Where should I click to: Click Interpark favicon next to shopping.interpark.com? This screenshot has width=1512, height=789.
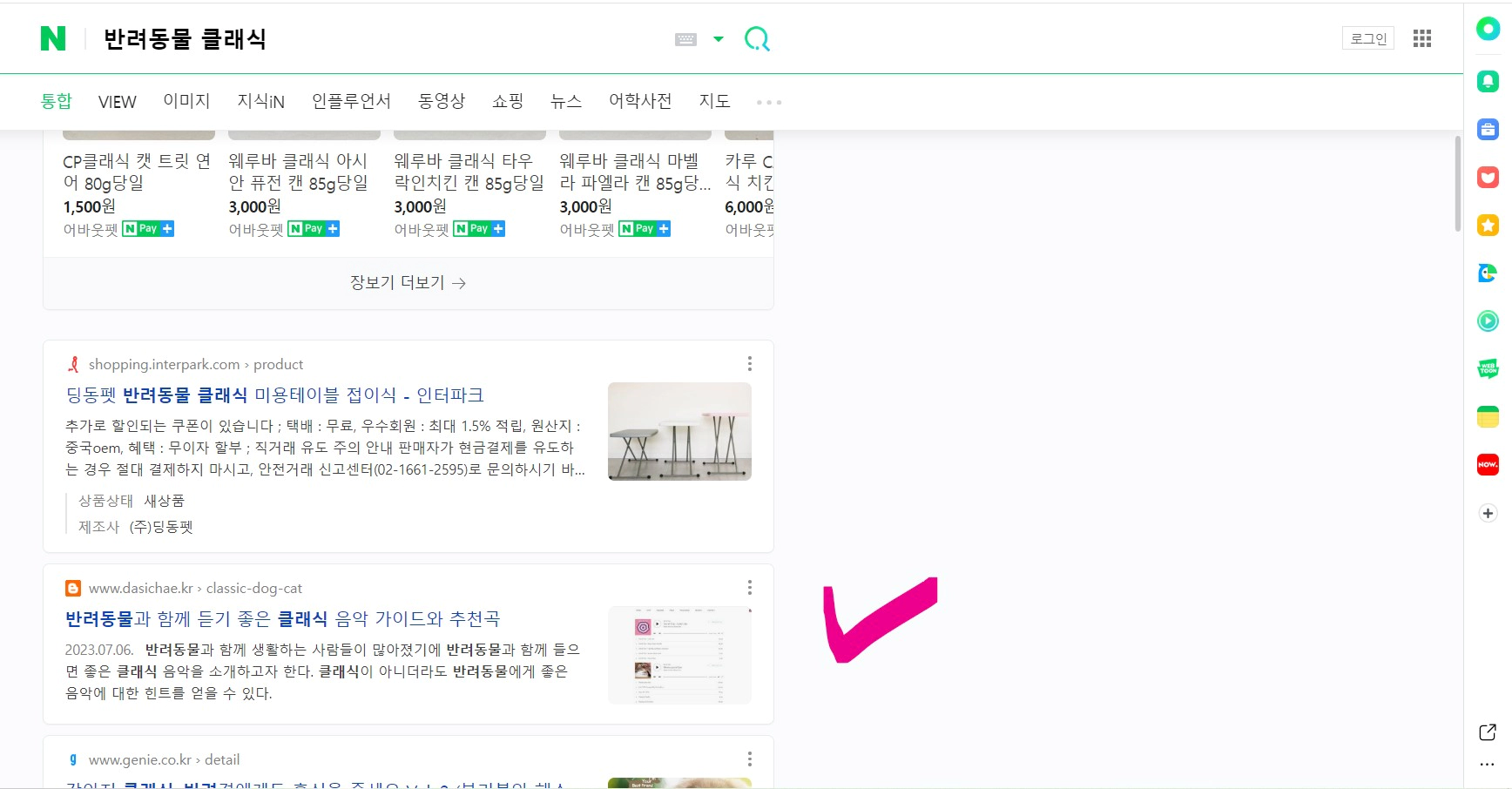(73, 364)
